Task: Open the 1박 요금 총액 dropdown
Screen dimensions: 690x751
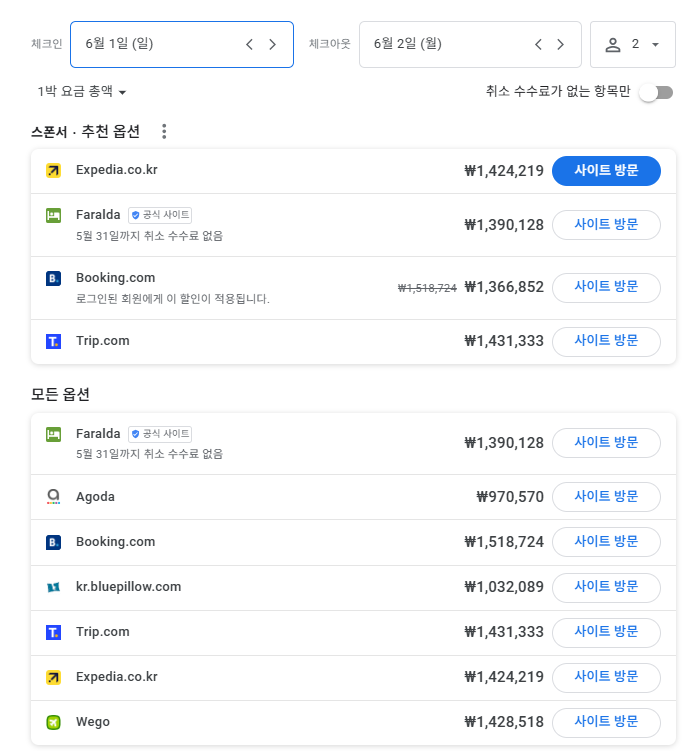Action: click(x=82, y=91)
